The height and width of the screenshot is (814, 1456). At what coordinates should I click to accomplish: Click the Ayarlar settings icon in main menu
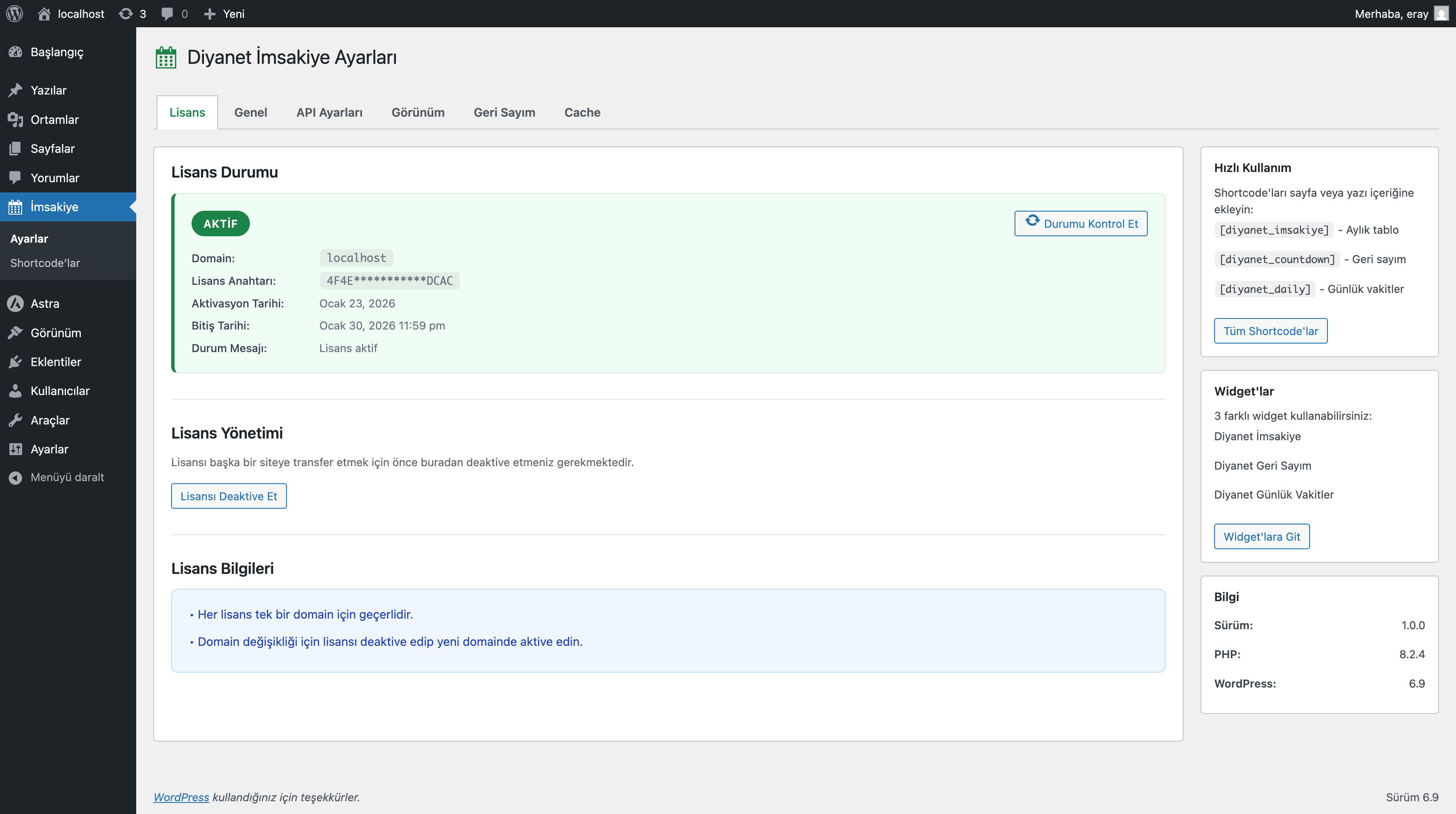15,449
